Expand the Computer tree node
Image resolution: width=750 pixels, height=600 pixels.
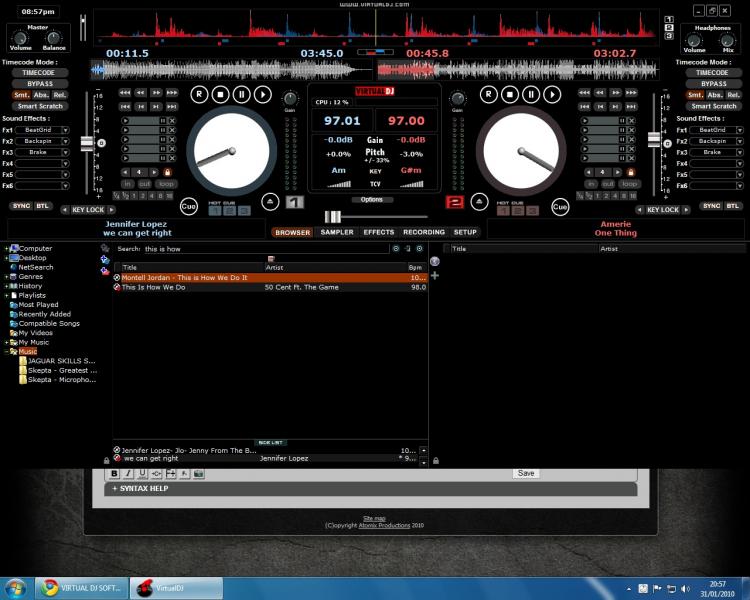6,249
